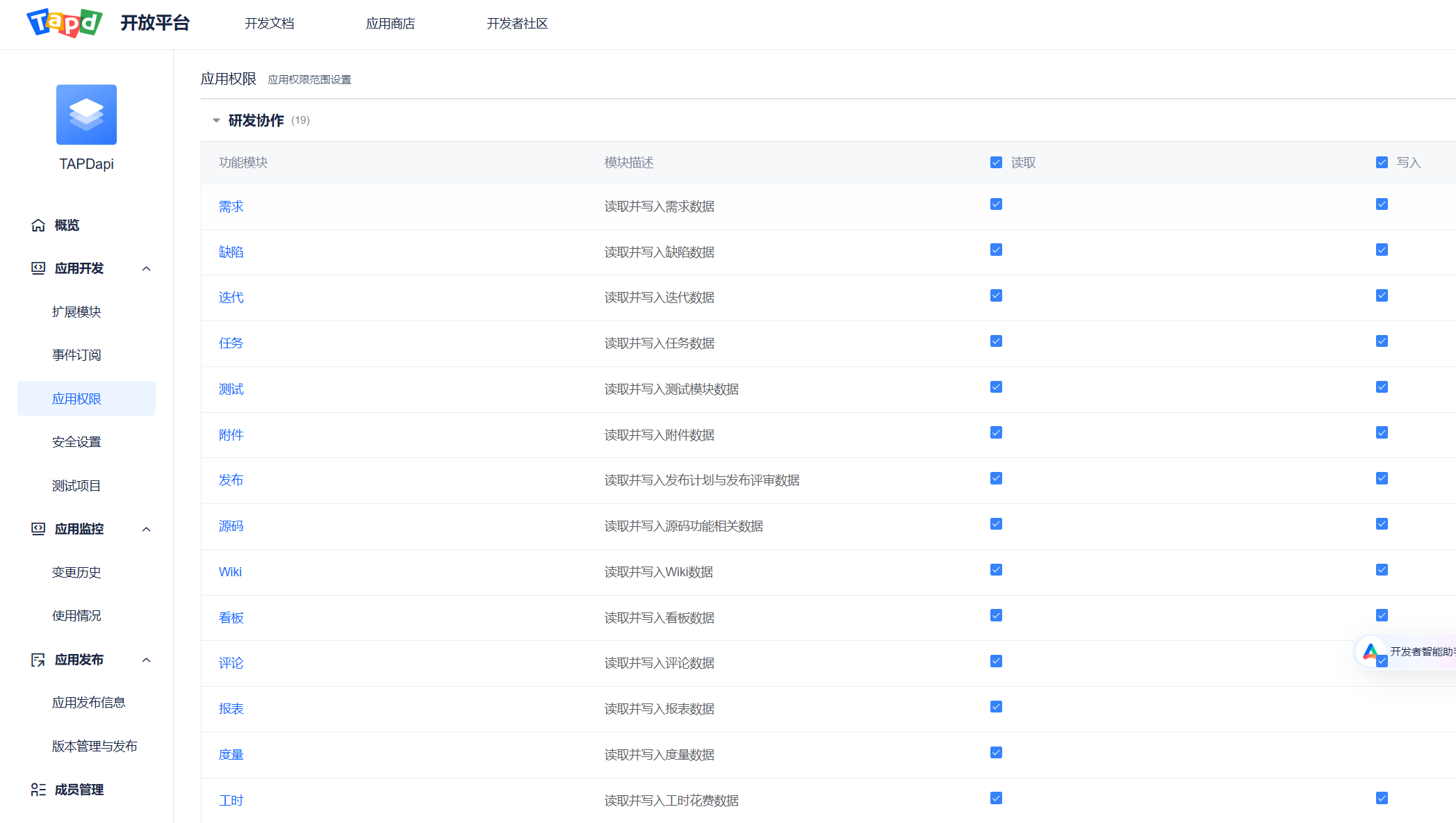The image size is (1456, 823).
Task: Click the 应用监控 sidebar icon
Action: (38, 529)
